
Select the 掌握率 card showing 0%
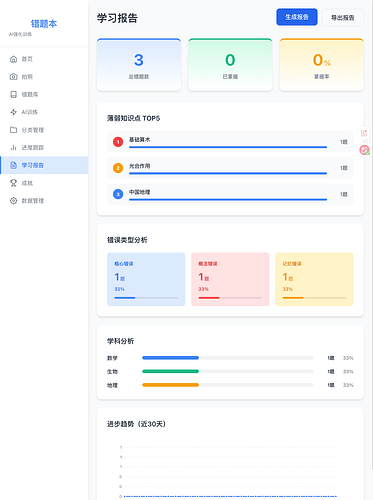(321, 65)
